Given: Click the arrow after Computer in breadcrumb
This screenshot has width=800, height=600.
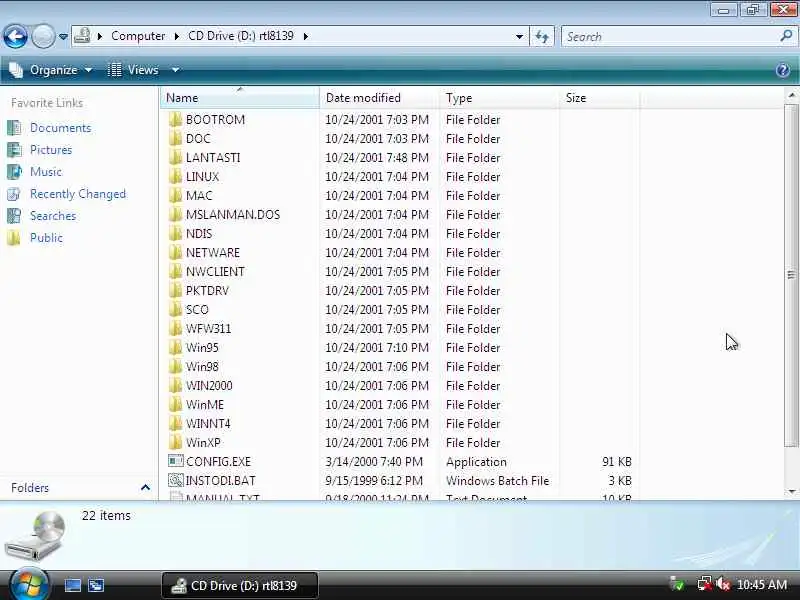Looking at the screenshot, I should click(x=177, y=36).
